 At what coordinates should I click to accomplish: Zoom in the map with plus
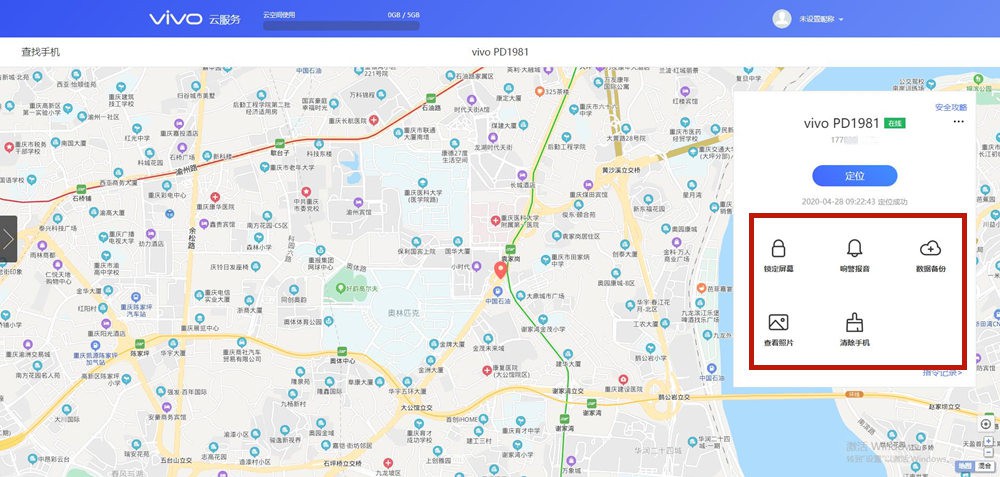click(988, 441)
